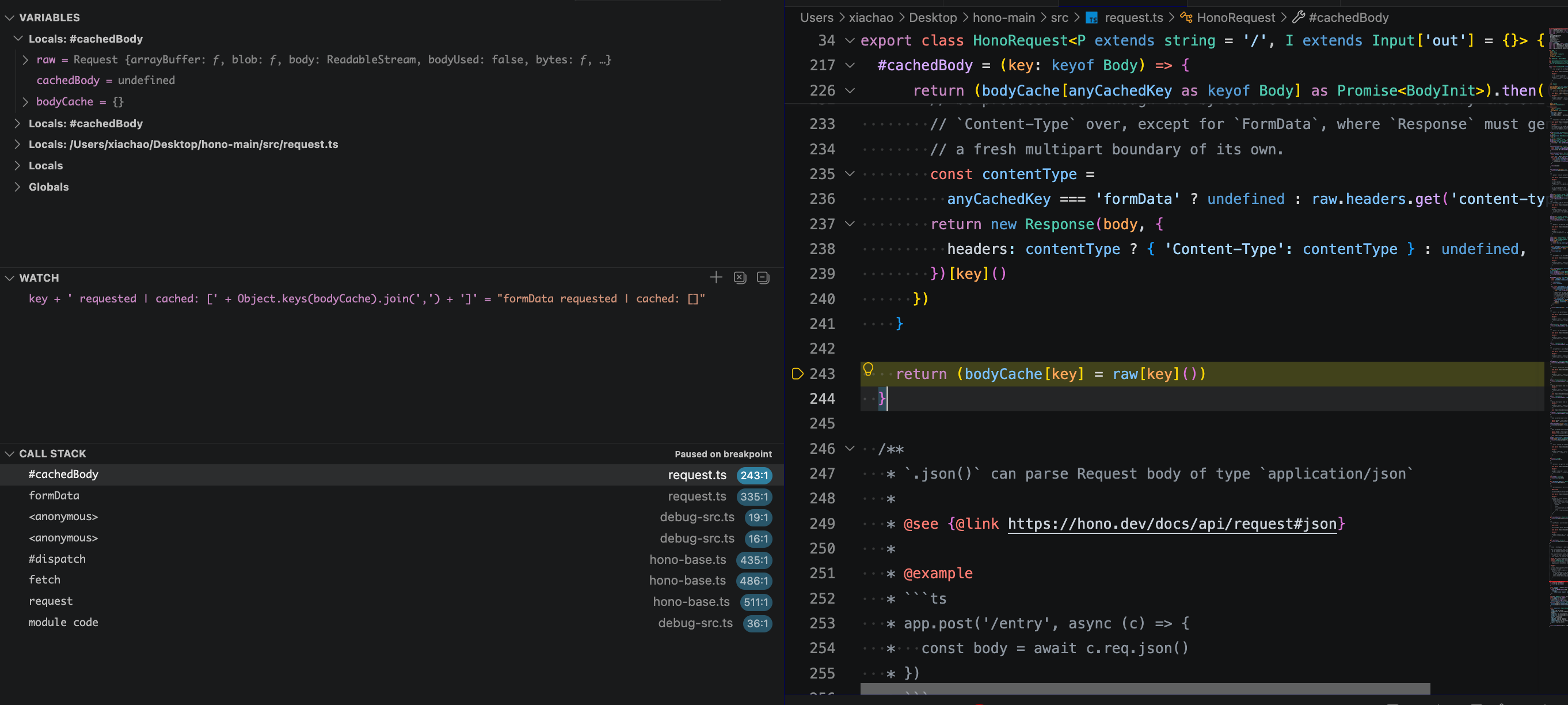Select the anonymous frame at debug-src.ts 16:1
The image size is (1568, 705).
tap(391, 538)
